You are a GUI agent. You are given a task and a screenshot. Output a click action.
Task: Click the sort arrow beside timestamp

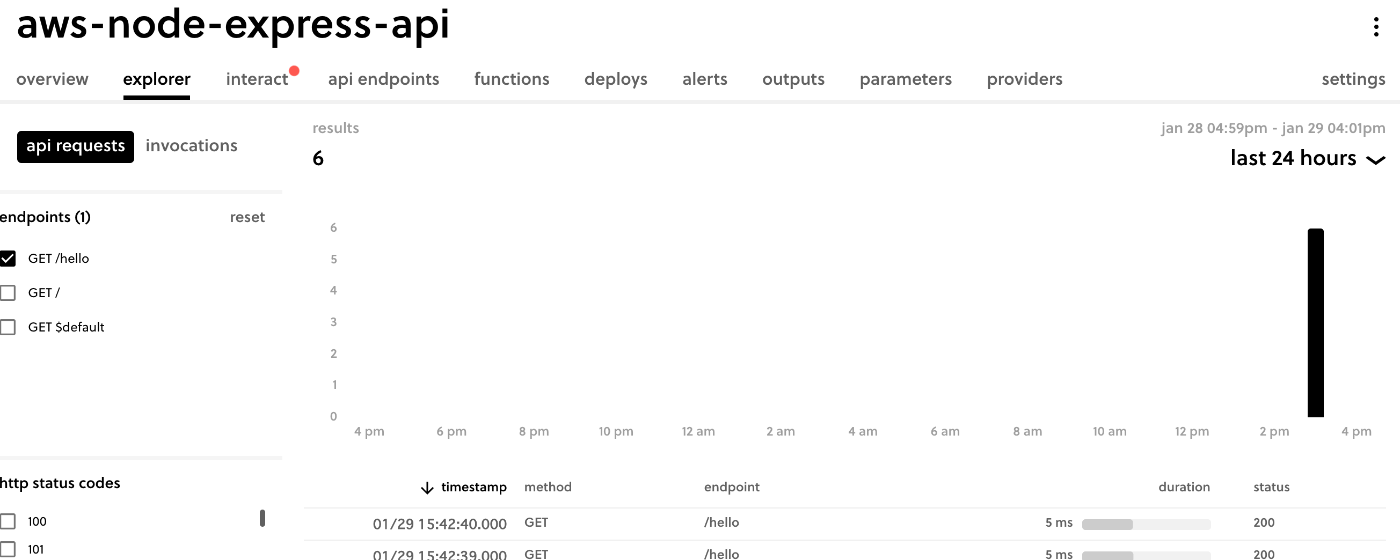[x=427, y=488]
